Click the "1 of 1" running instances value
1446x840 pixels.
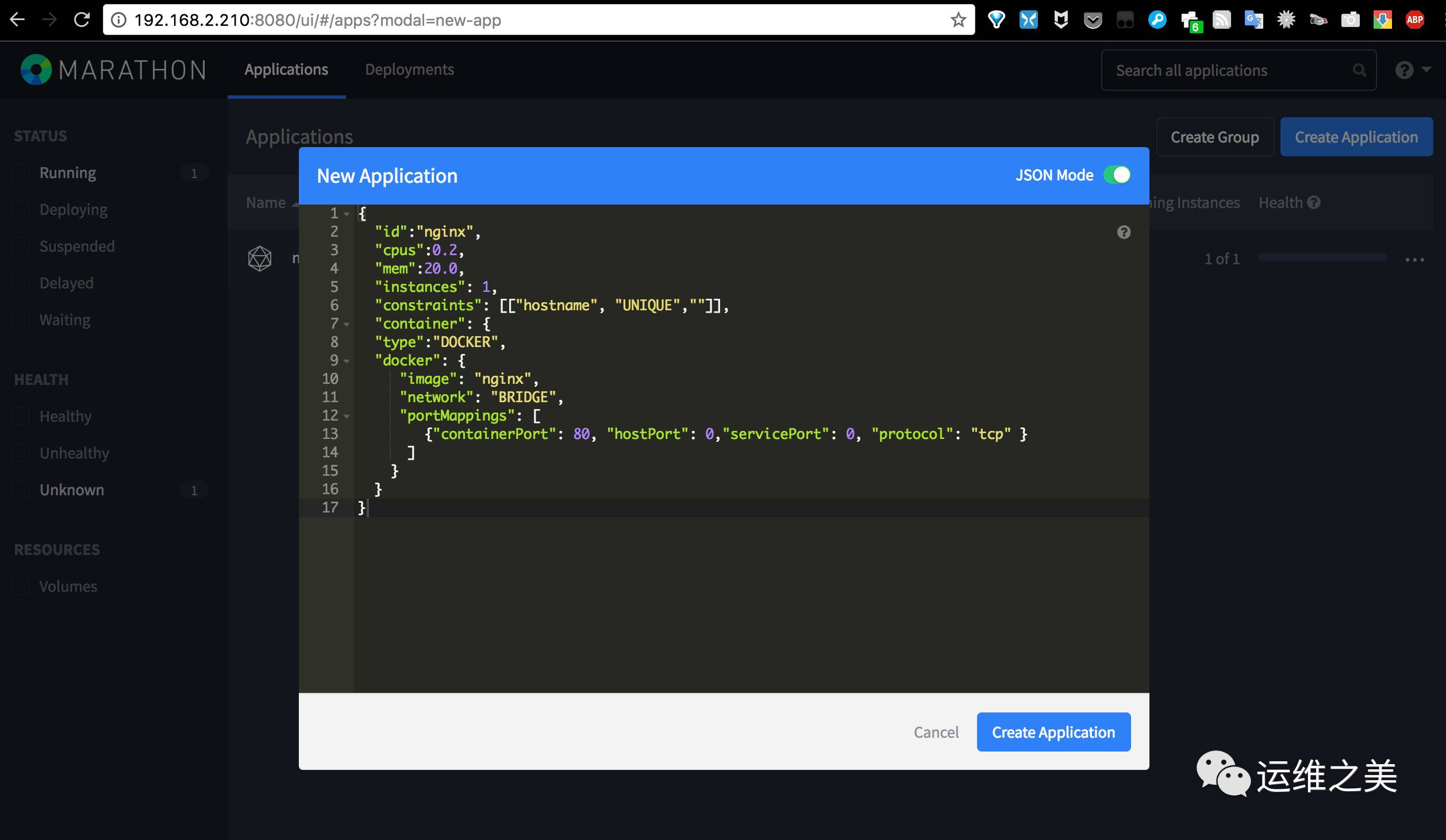point(1222,259)
